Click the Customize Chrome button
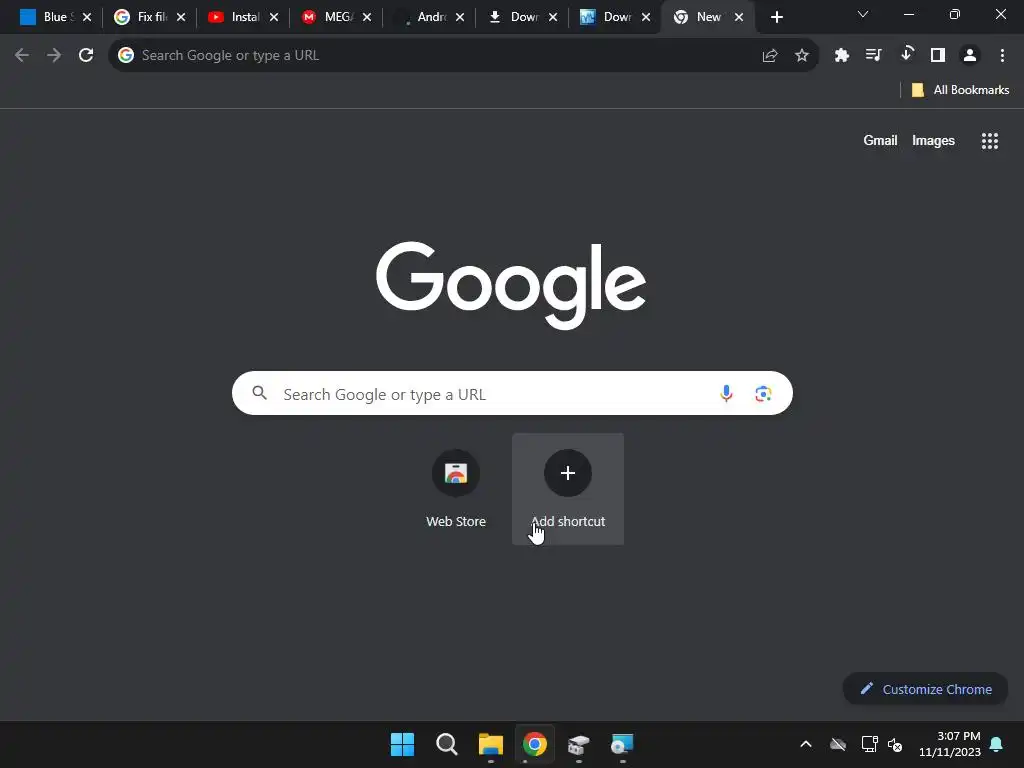1024x768 pixels. point(925,689)
